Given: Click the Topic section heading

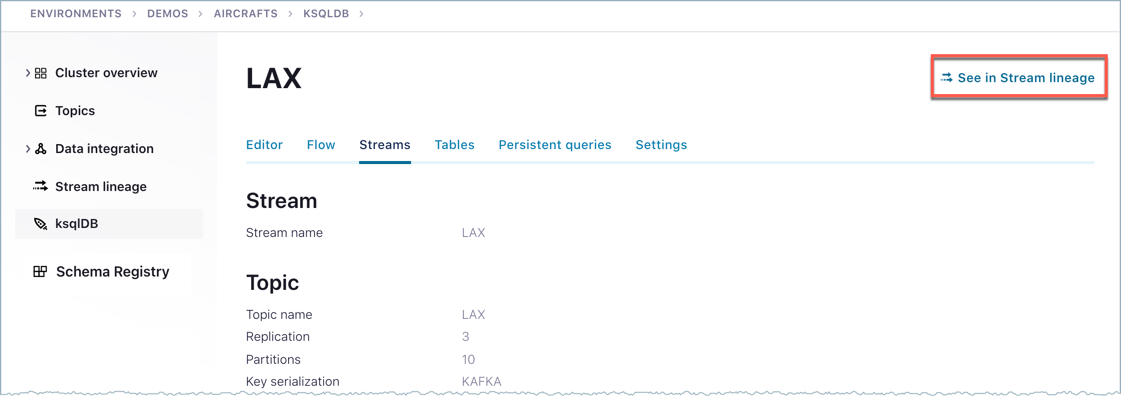Looking at the screenshot, I should point(272,283).
